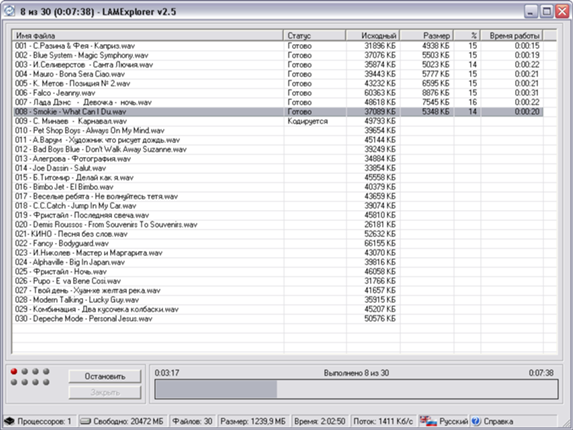573x430 pixels.
Task: Select row 024 - Alphaville - Big In Japan.wav
Action: pyautogui.click(x=278, y=262)
